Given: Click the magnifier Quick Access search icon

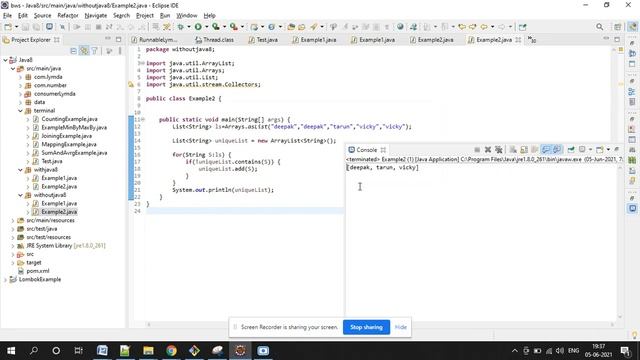Looking at the screenshot, I should point(599,27).
